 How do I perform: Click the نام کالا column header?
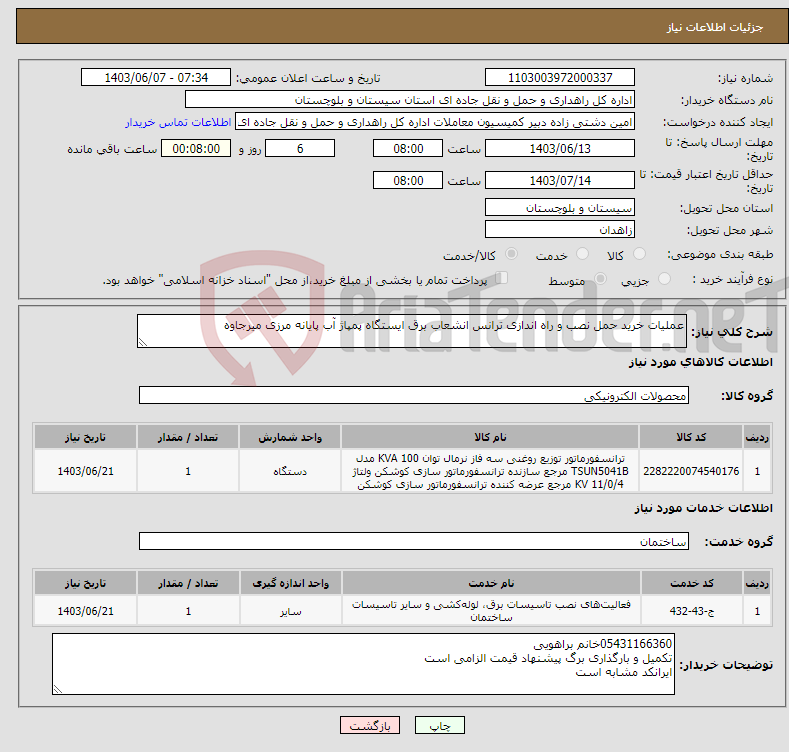[490, 437]
